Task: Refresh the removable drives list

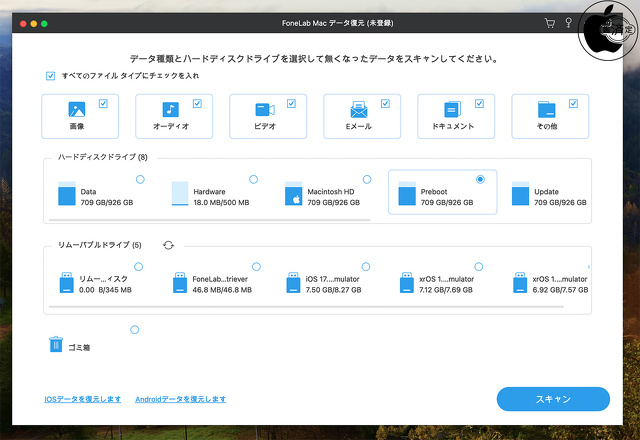Action: [168, 245]
